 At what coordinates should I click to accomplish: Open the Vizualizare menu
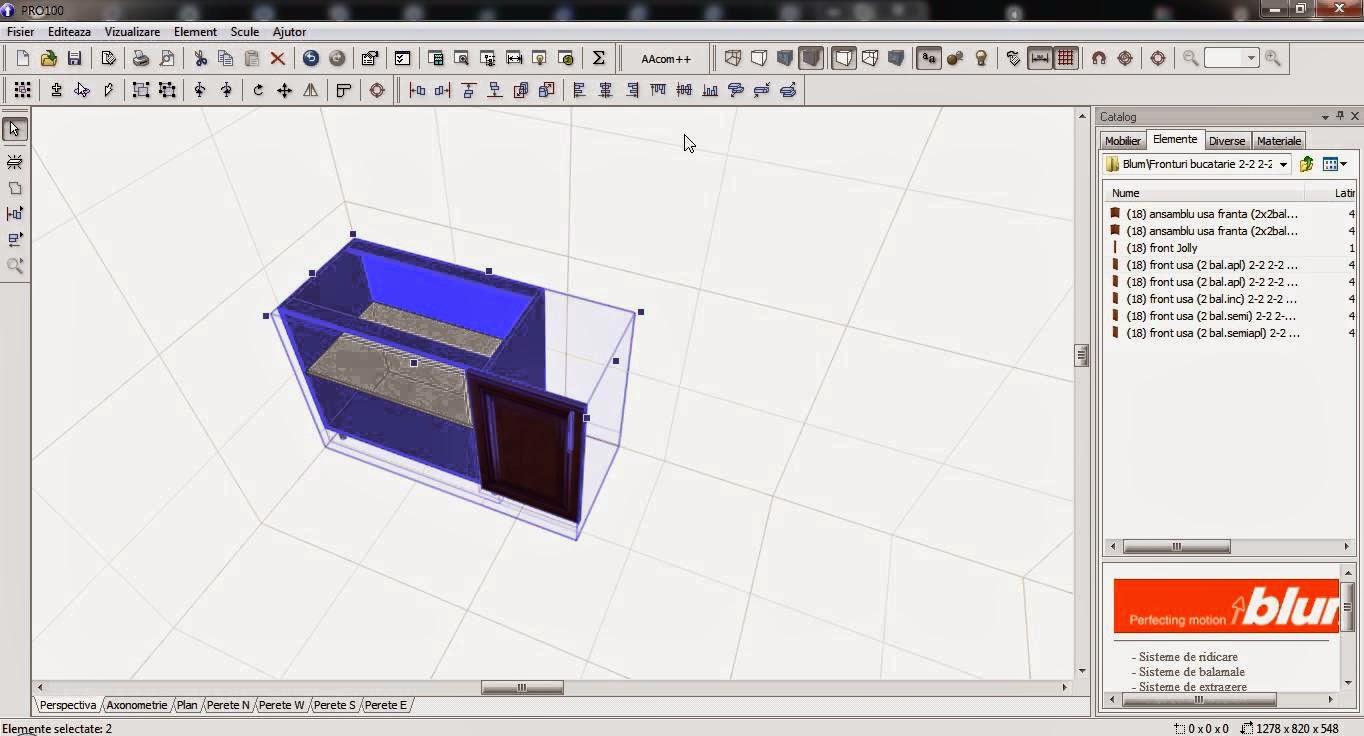[x=132, y=32]
